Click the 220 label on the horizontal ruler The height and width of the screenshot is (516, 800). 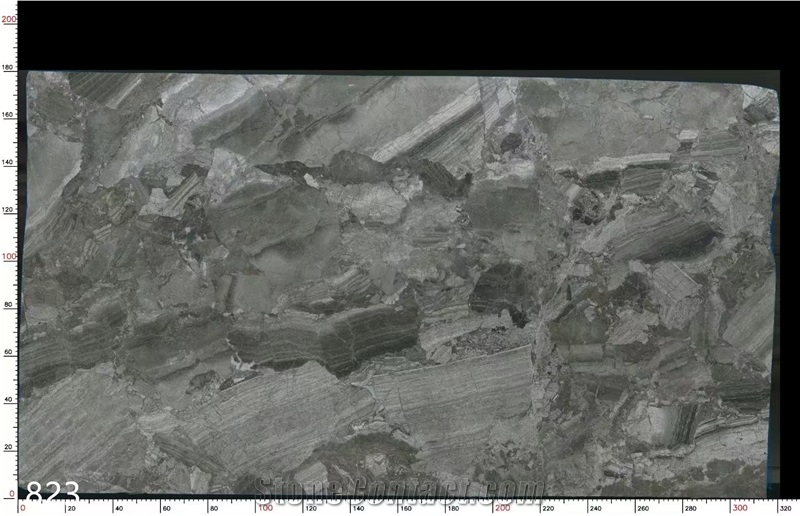[x=548, y=509]
